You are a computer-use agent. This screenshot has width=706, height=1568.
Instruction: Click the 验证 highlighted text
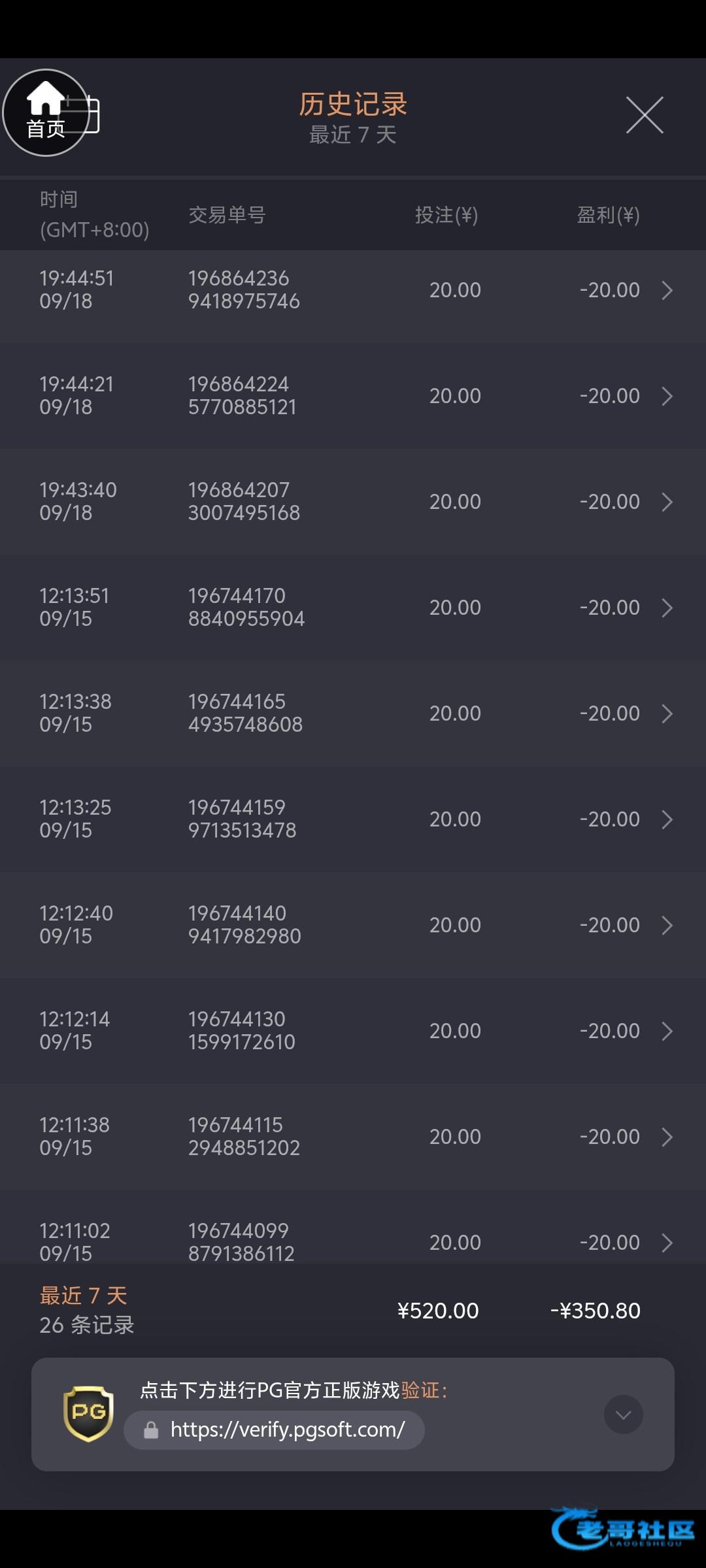[x=420, y=1390]
